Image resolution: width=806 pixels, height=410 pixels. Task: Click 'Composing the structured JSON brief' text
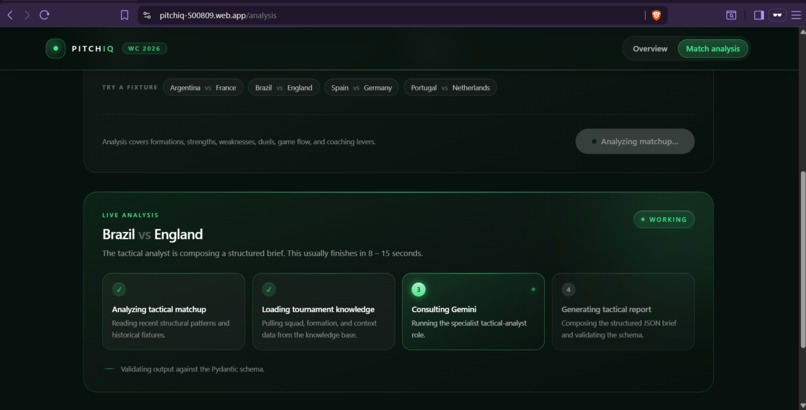pyautogui.click(x=619, y=329)
